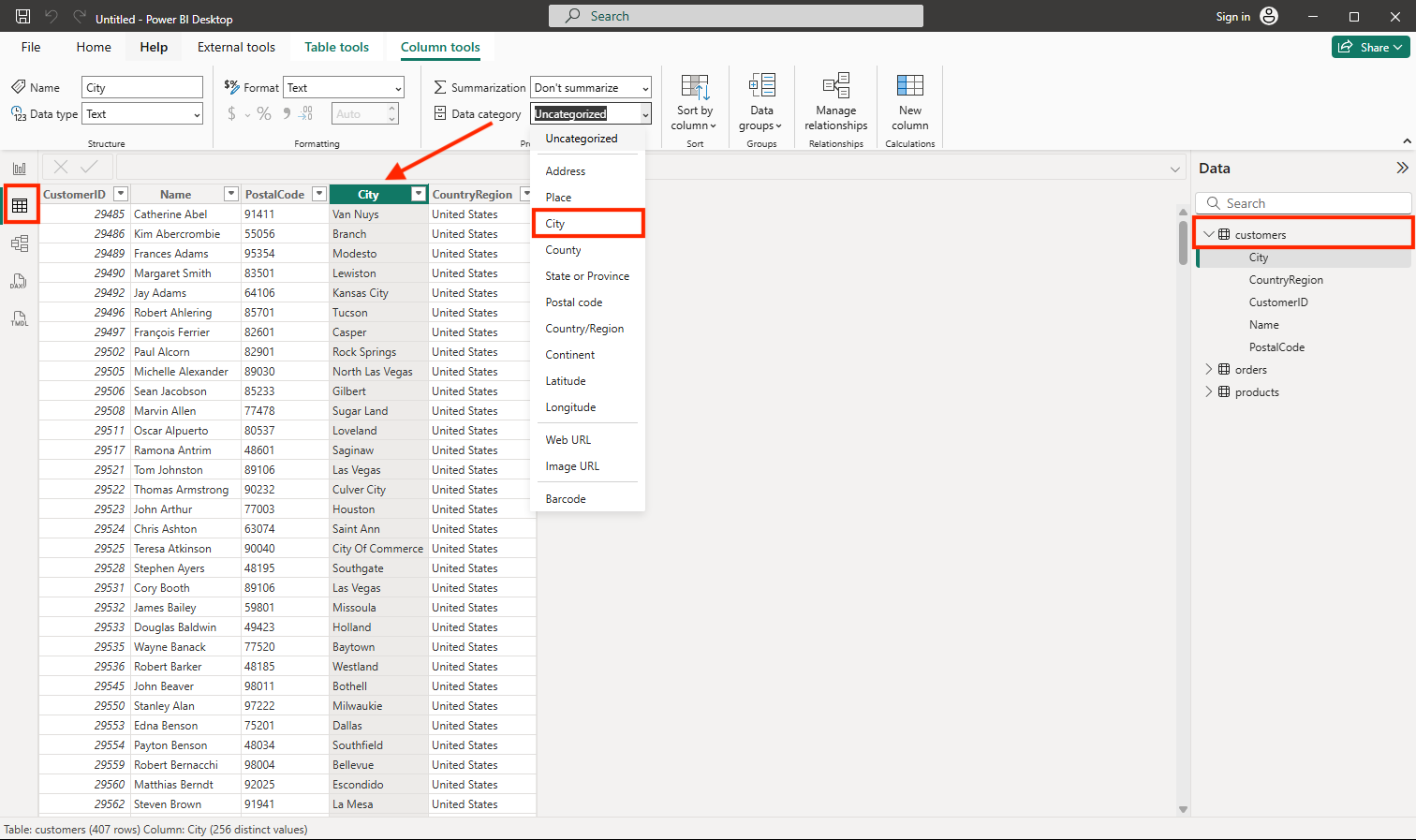Select Address data category
Image resolution: width=1416 pixels, height=840 pixels.
pyautogui.click(x=588, y=171)
